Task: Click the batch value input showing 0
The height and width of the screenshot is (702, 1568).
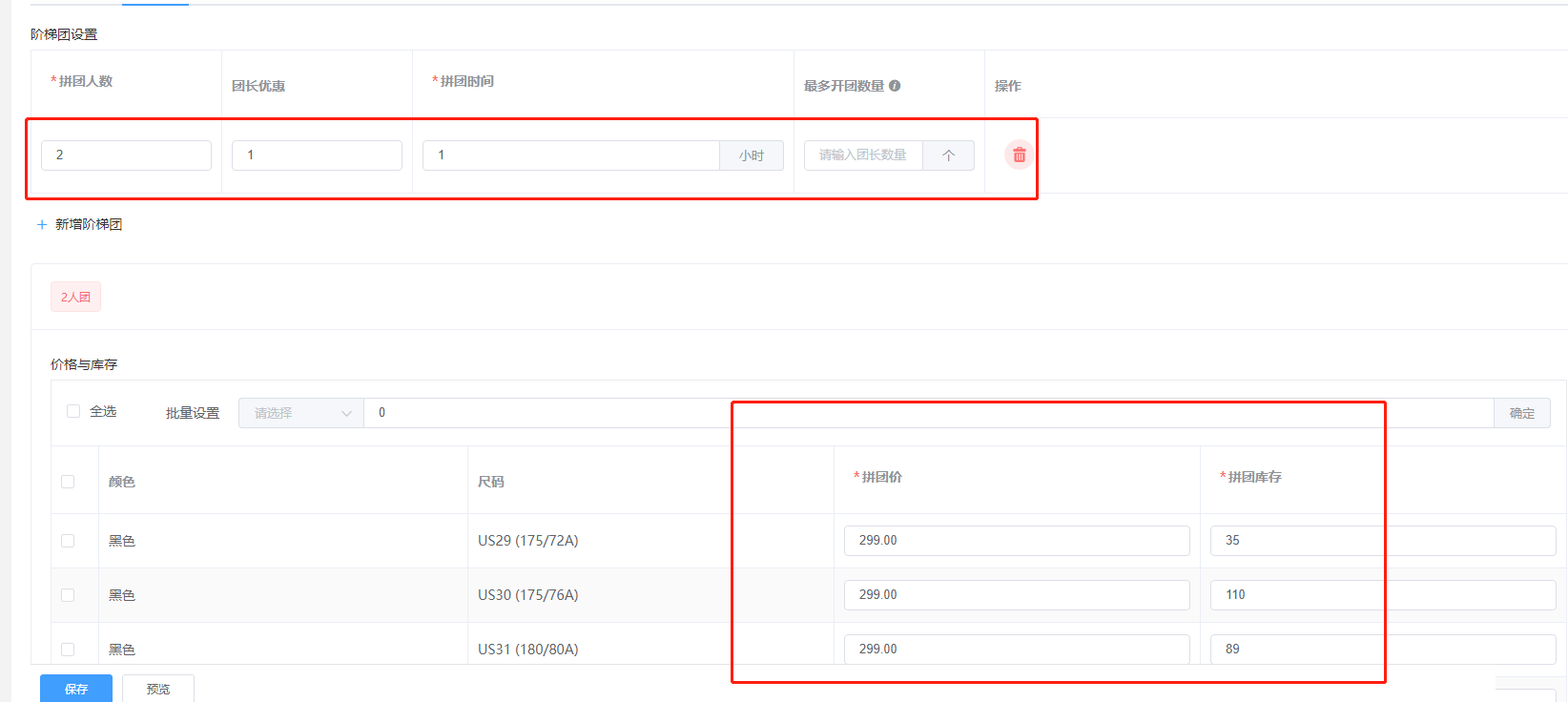Action: click(x=929, y=413)
